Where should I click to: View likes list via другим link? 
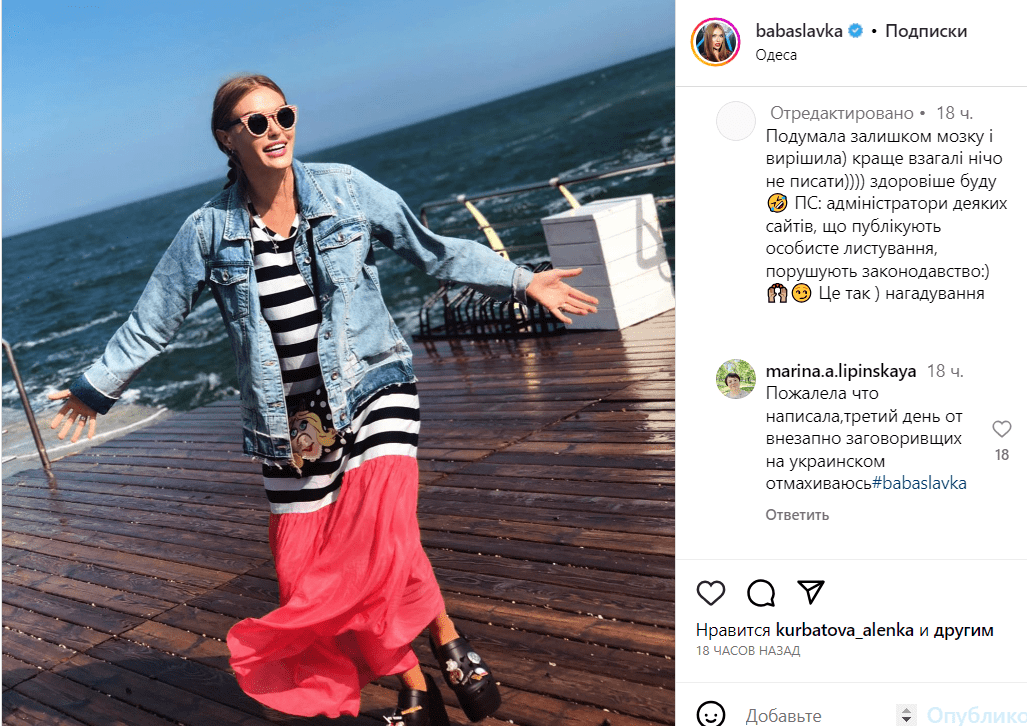coord(963,630)
